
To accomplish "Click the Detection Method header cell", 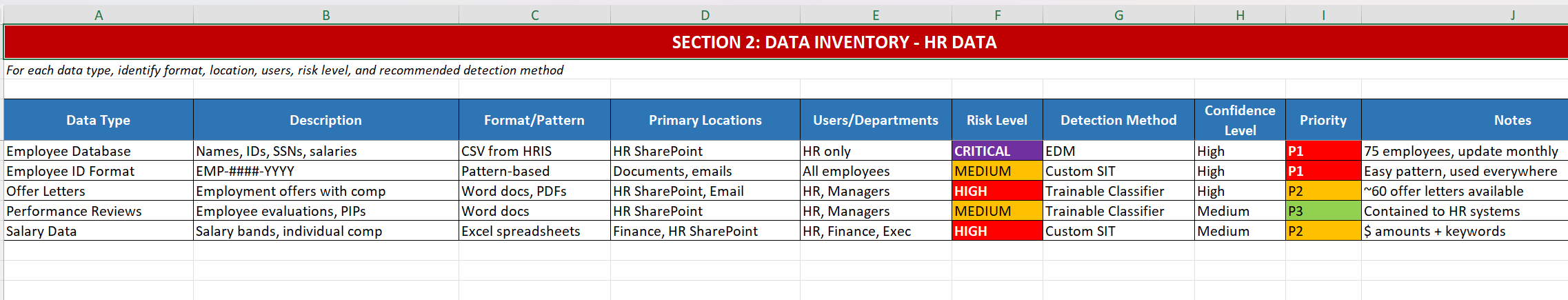I will [1118, 120].
